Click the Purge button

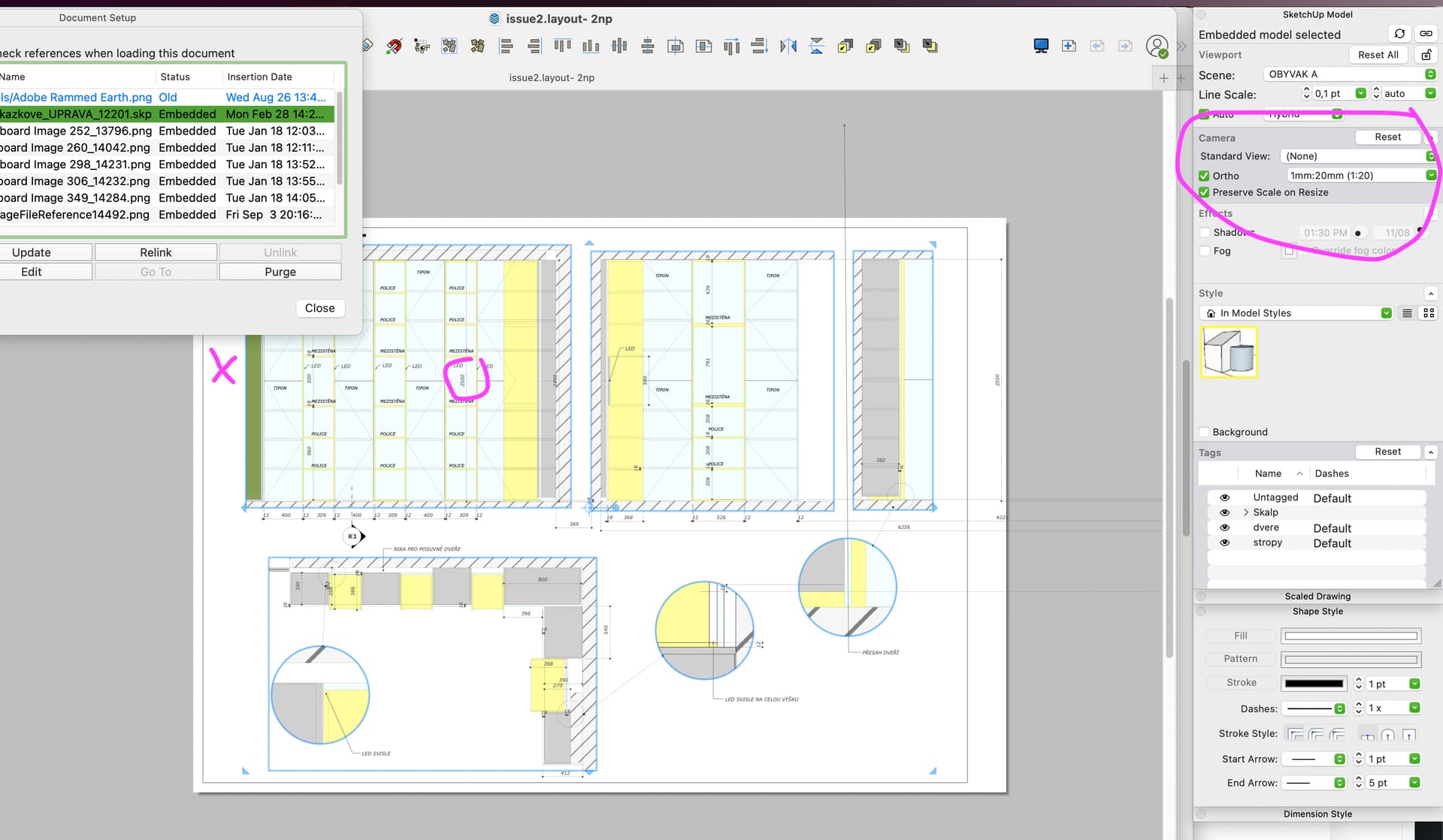pos(280,272)
